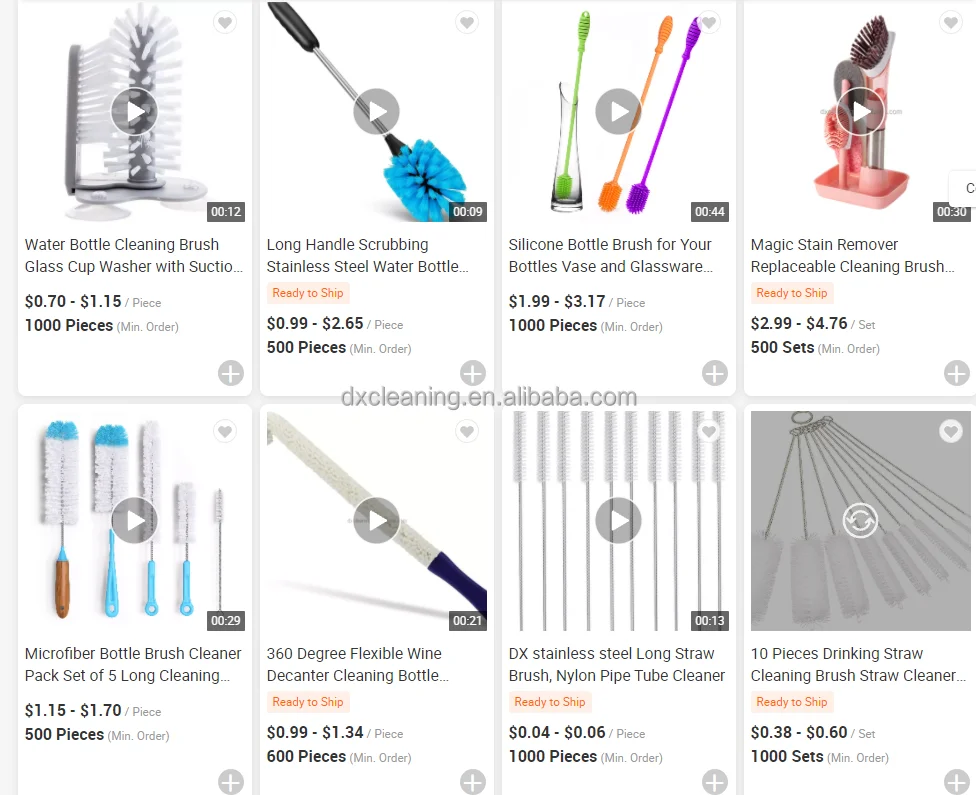
Task: Open Microfiber Bottle Brush Cleaner Pack title
Action: 133,664
